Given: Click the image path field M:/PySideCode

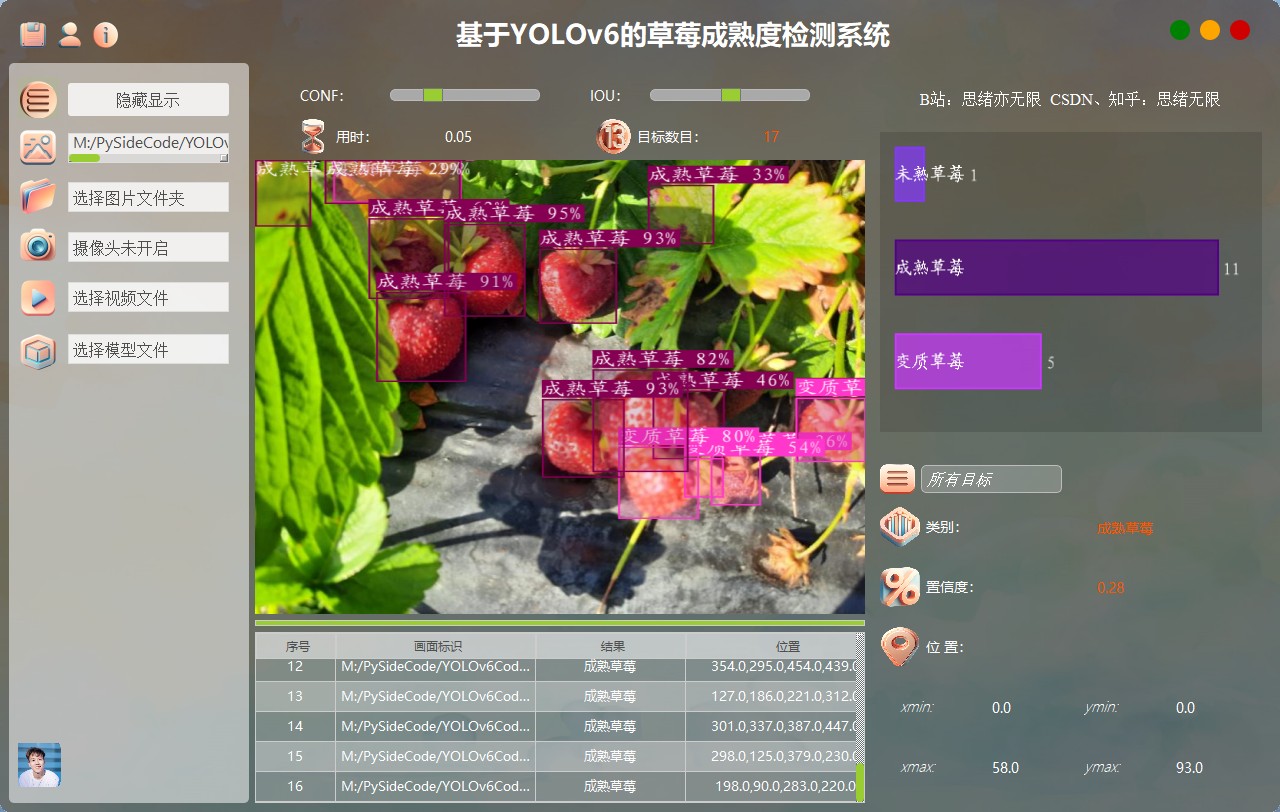Looking at the screenshot, I should pos(148,143).
